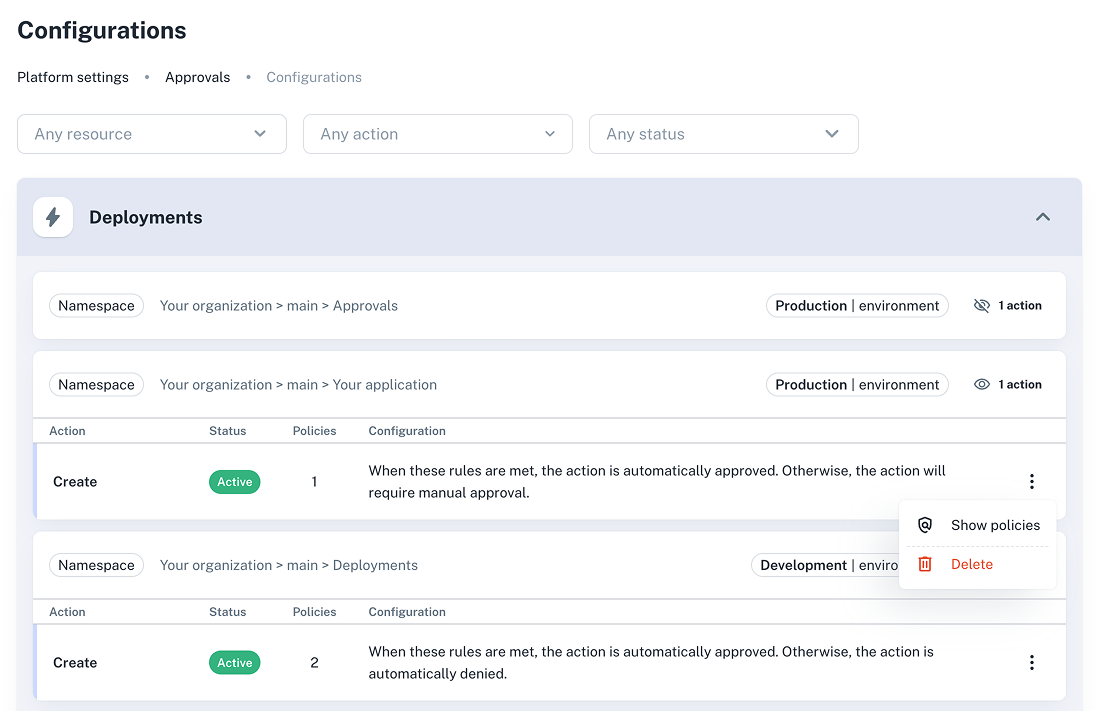
Task: Toggle the Active status badge on the Create action
Action: click(234, 481)
